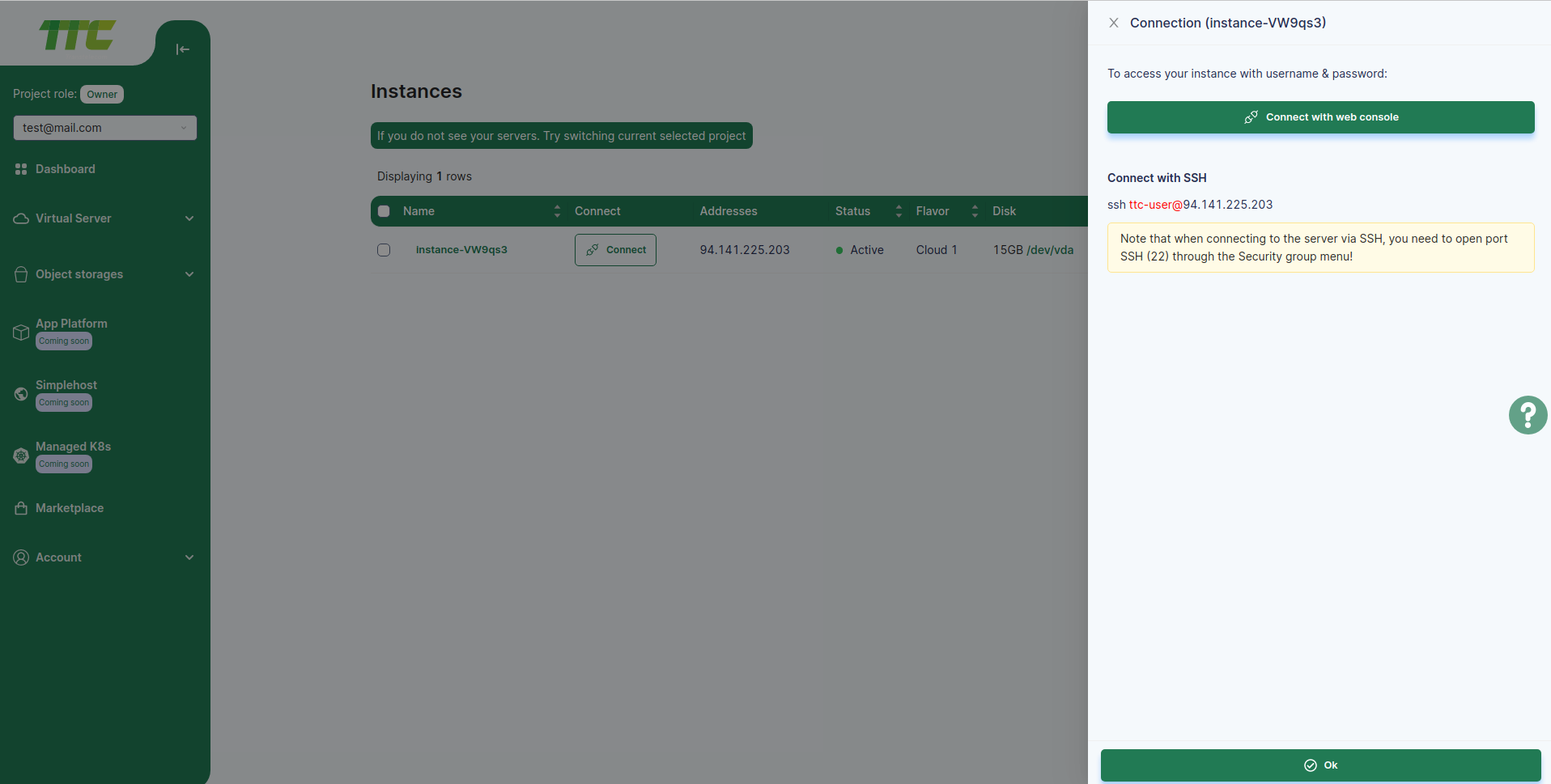The width and height of the screenshot is (1551, 784).
Task: Click the Managed K8s helm icon
Action: [x=21, y=456]
